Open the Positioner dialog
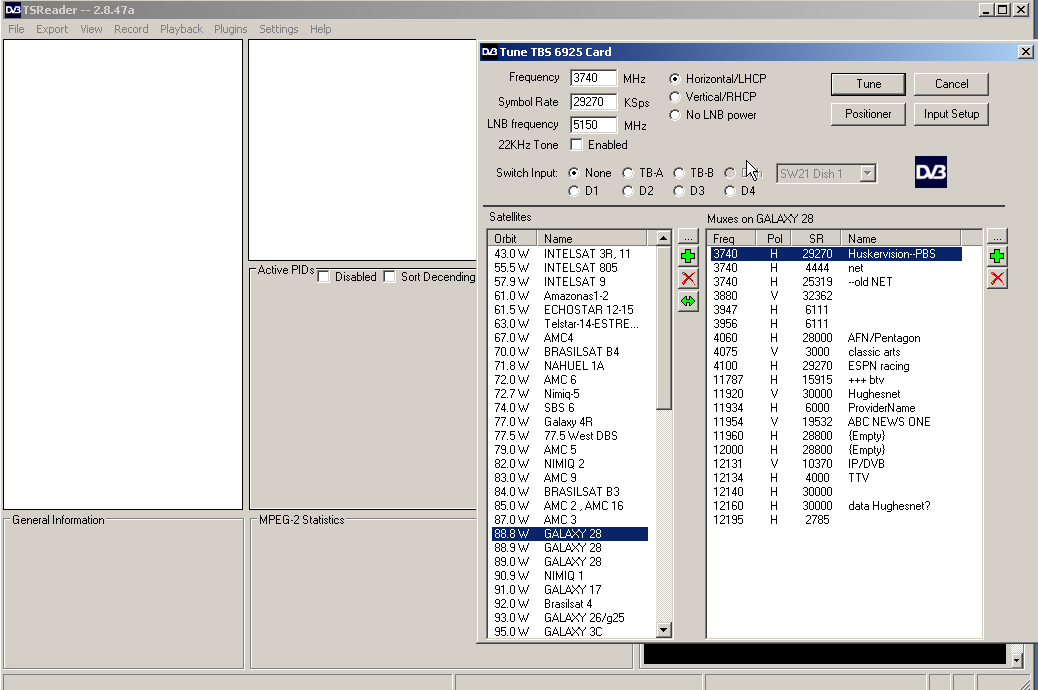Image resolution: width=1038 pixels, height=690 pixels. point(868,114)
